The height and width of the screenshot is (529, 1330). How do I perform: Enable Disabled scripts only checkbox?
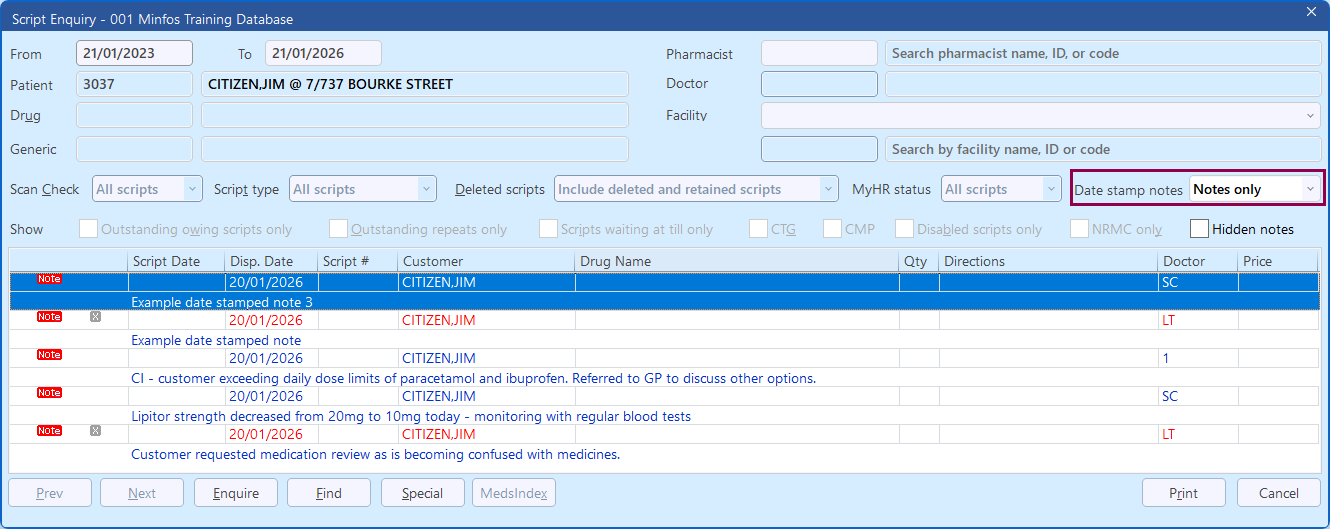pyautogui.click(x=904, y=229)
